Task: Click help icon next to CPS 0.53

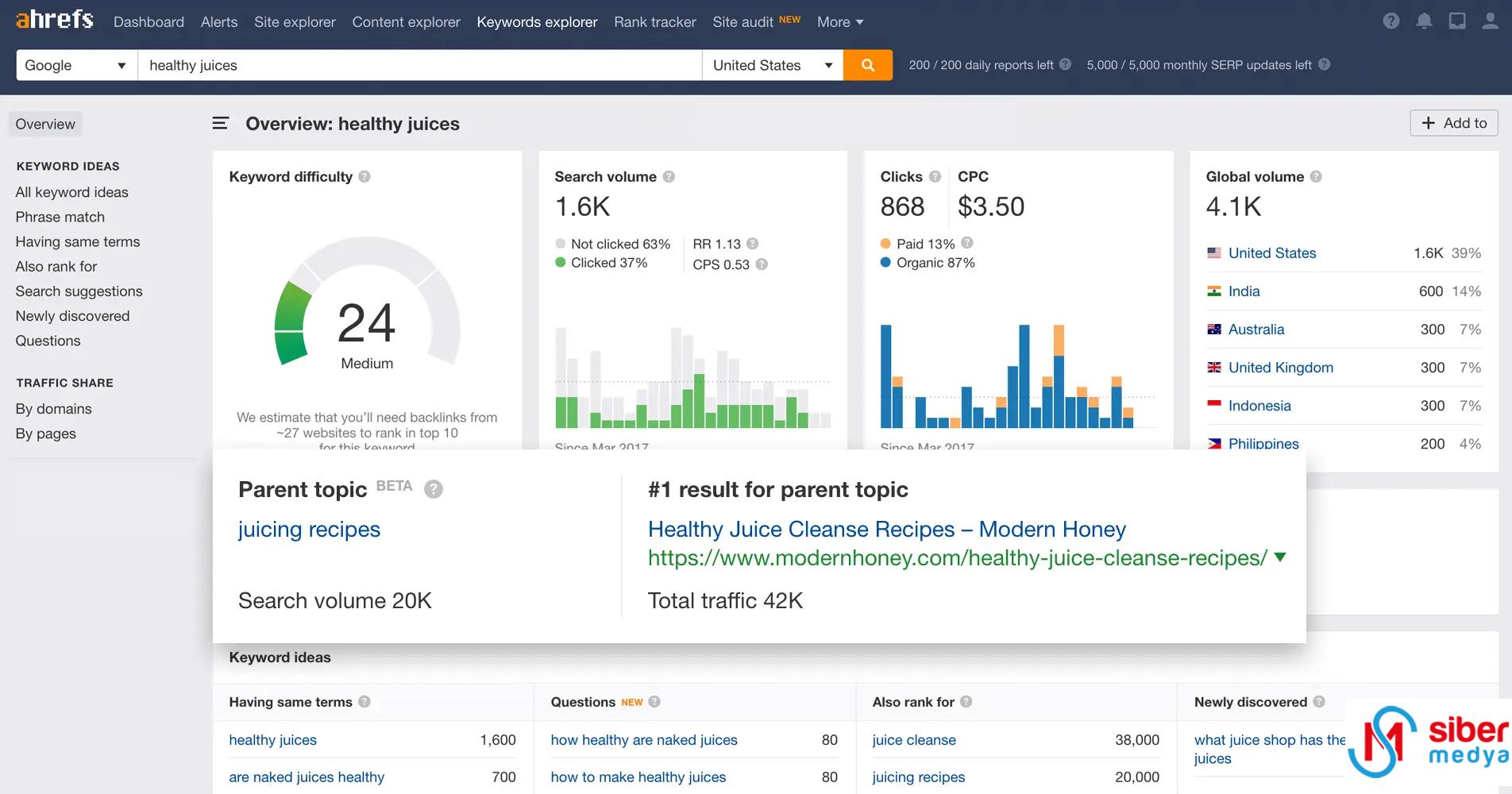Action: (x=762, y=264)
